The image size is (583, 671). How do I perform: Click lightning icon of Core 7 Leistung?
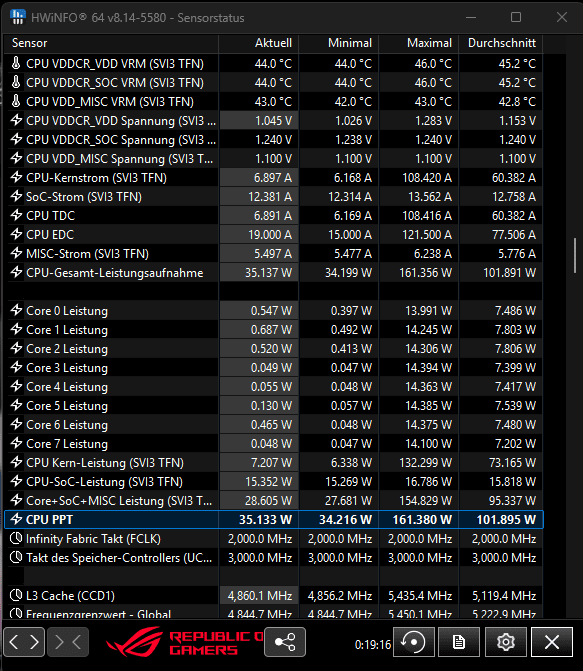coord(16,443)
